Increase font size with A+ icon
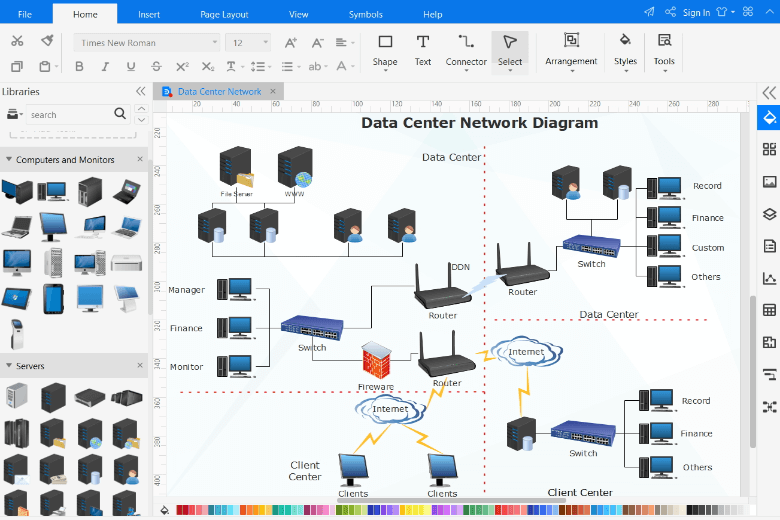This screenshot has width=780, height=520. [x=291, y=43]
